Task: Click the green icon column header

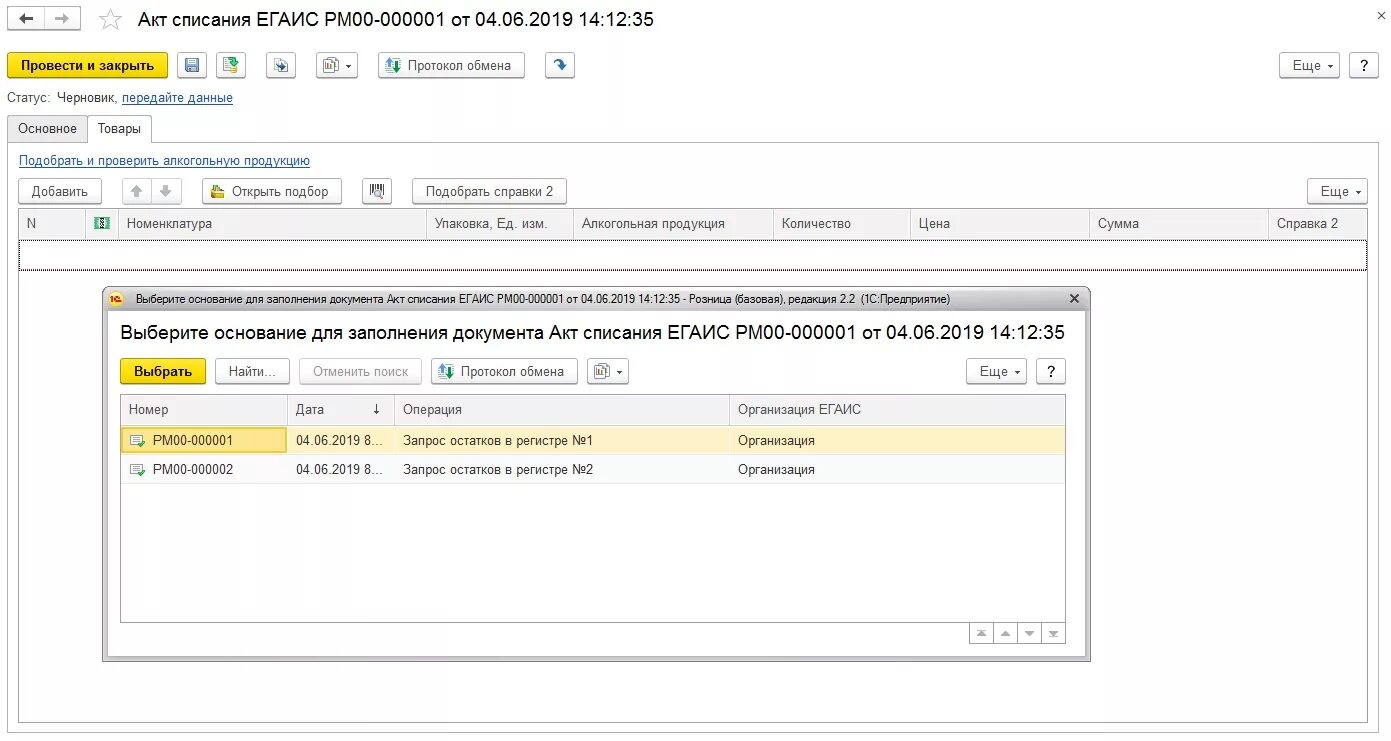Action: (102, 224)
